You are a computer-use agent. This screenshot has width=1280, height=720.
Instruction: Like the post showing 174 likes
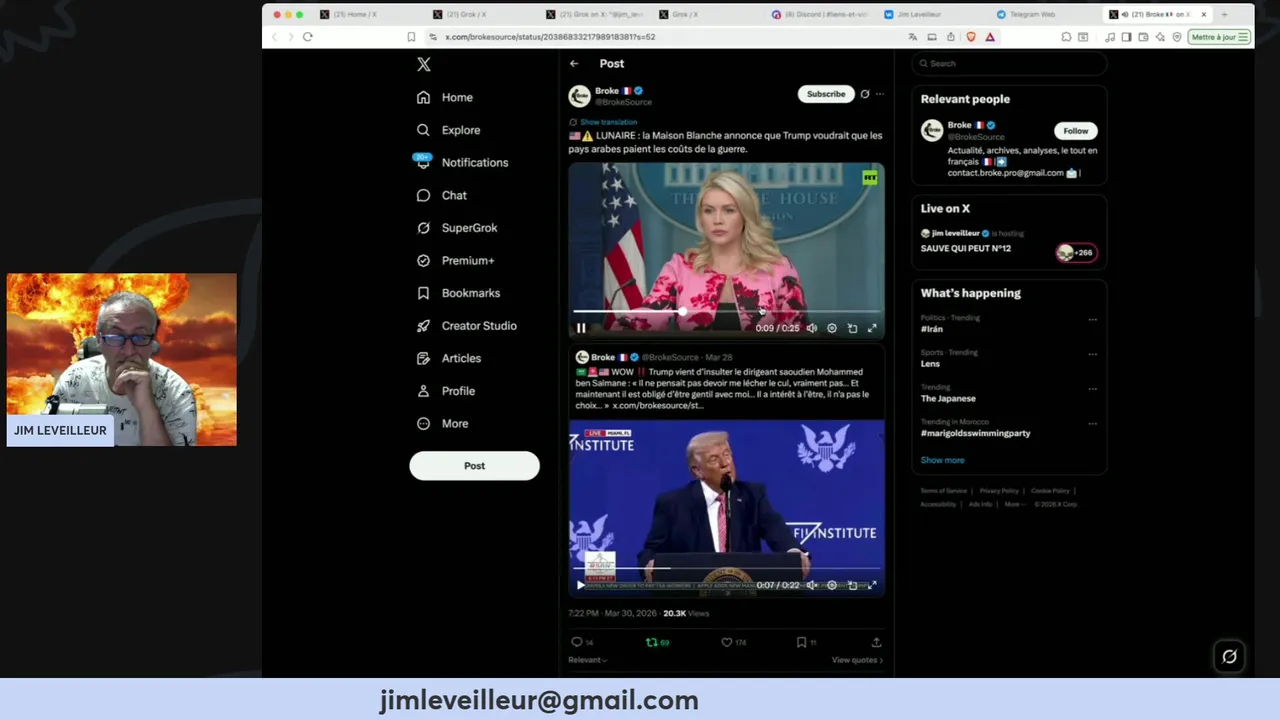[727, 642]
